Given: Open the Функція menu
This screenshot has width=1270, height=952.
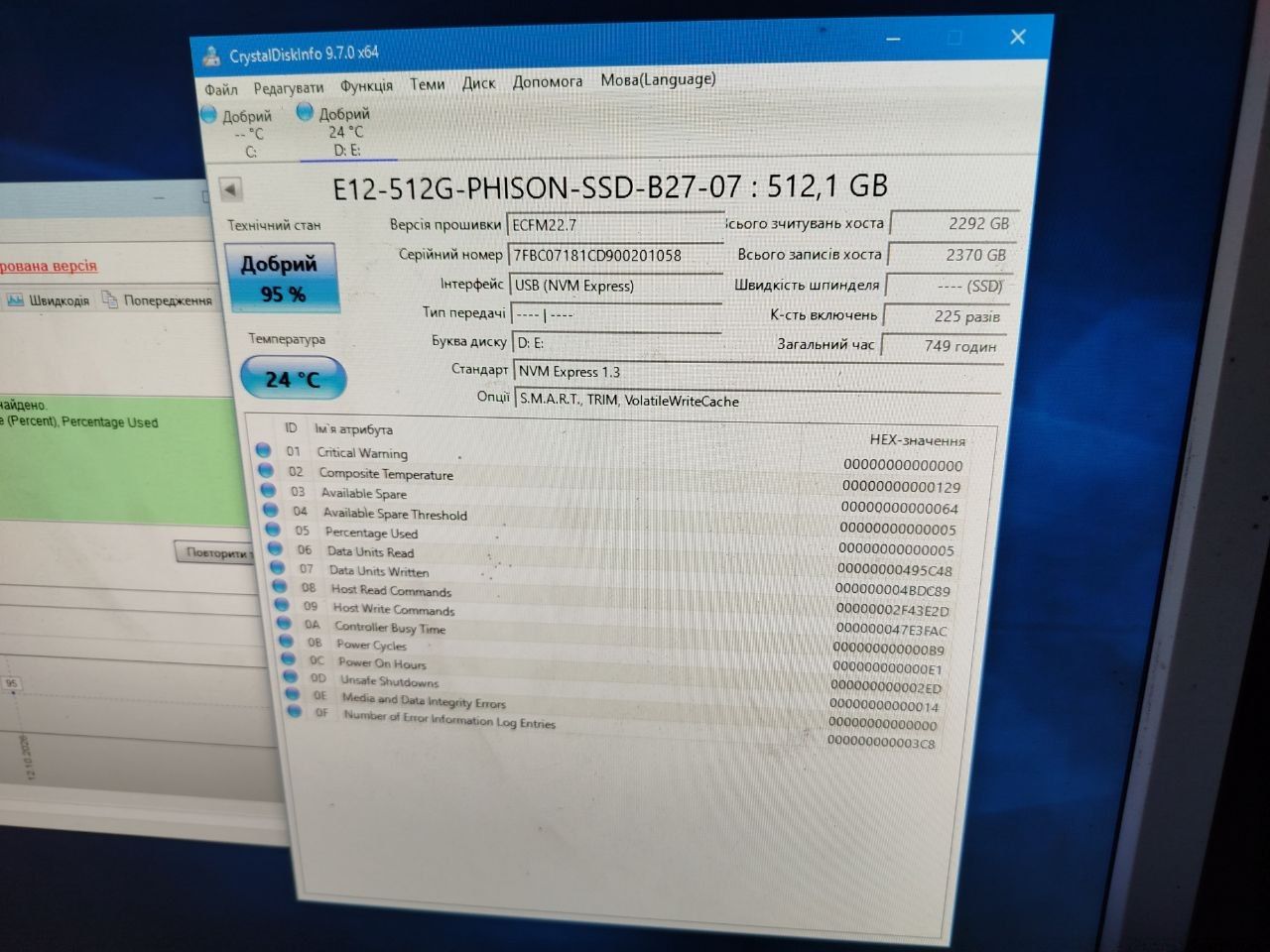Looking at the screenshot, I should [366, 85].
